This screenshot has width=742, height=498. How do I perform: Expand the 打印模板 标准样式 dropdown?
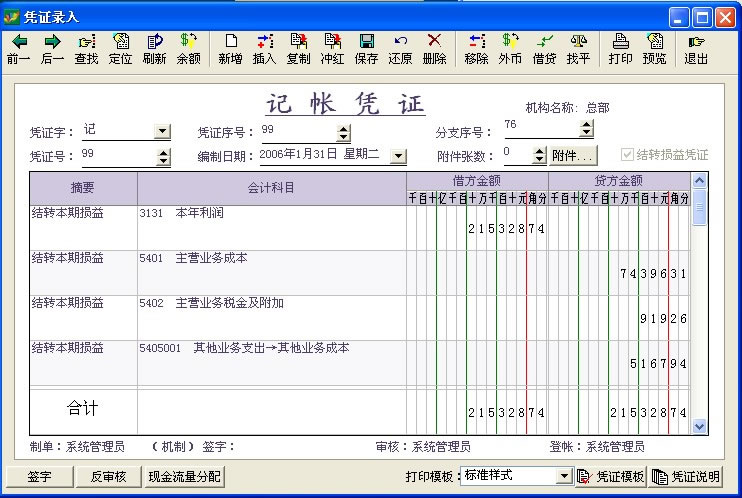564,476
